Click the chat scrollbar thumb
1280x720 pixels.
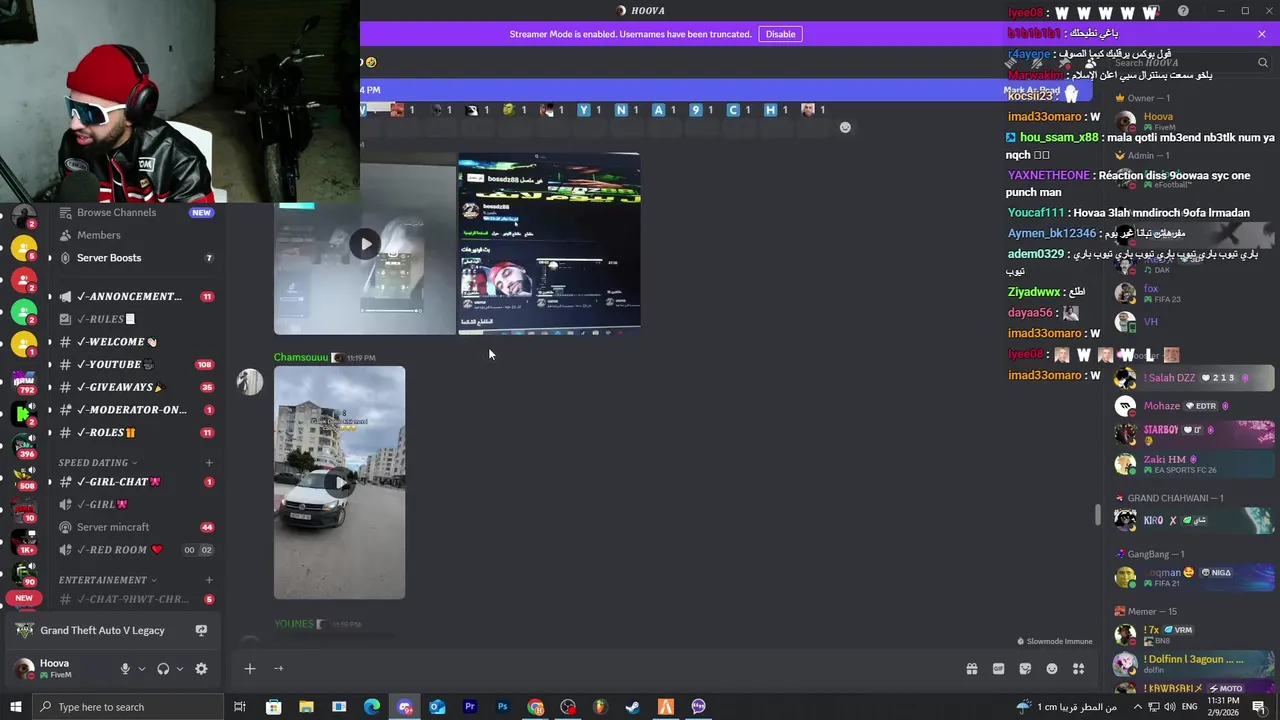tap(1098, 515)
